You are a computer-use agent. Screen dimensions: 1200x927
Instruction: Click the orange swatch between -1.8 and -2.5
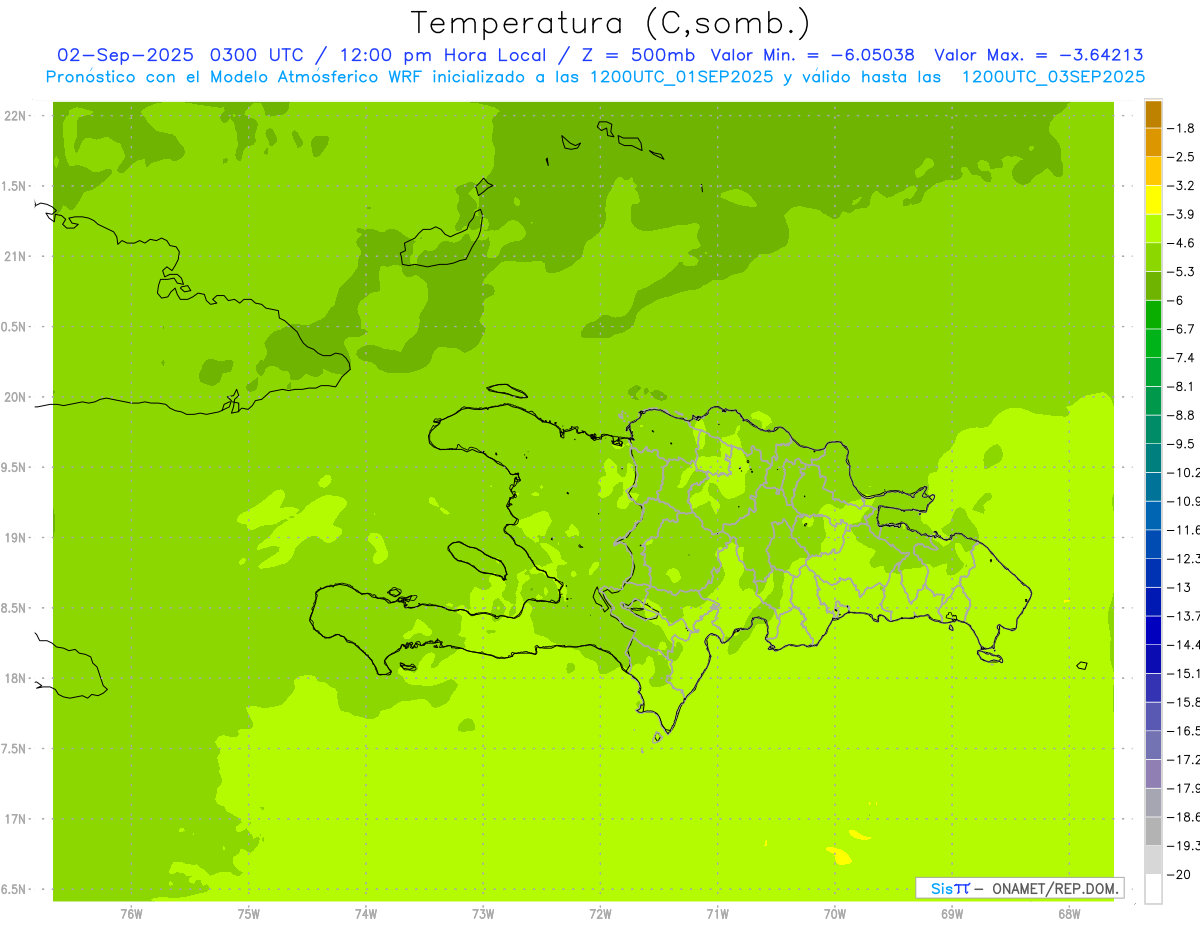(1153, 143)
